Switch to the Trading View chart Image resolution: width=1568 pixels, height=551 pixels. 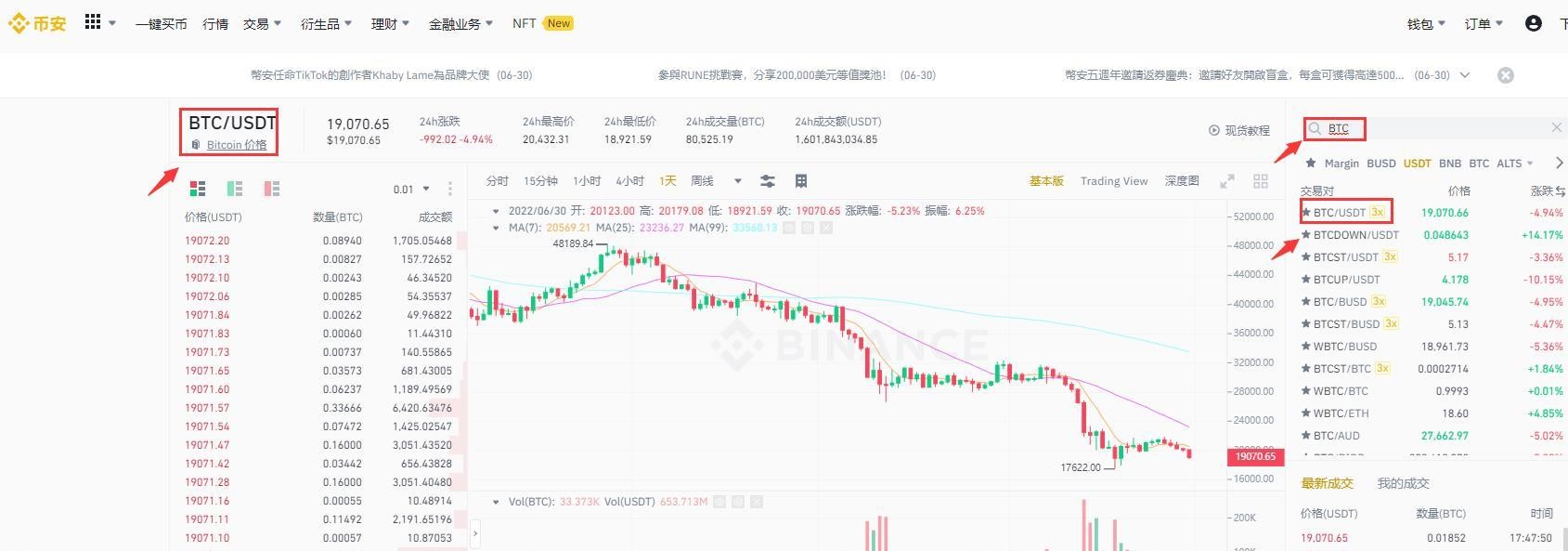coord(1114,181)
